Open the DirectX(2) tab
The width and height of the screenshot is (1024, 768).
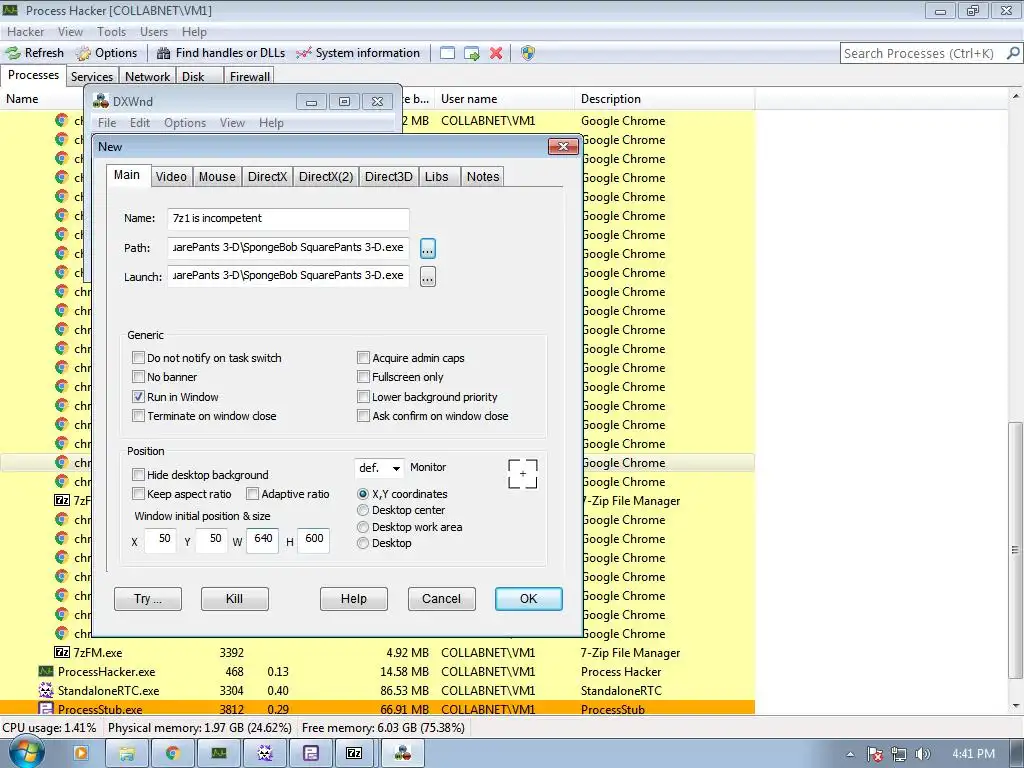tap(326, 176)
